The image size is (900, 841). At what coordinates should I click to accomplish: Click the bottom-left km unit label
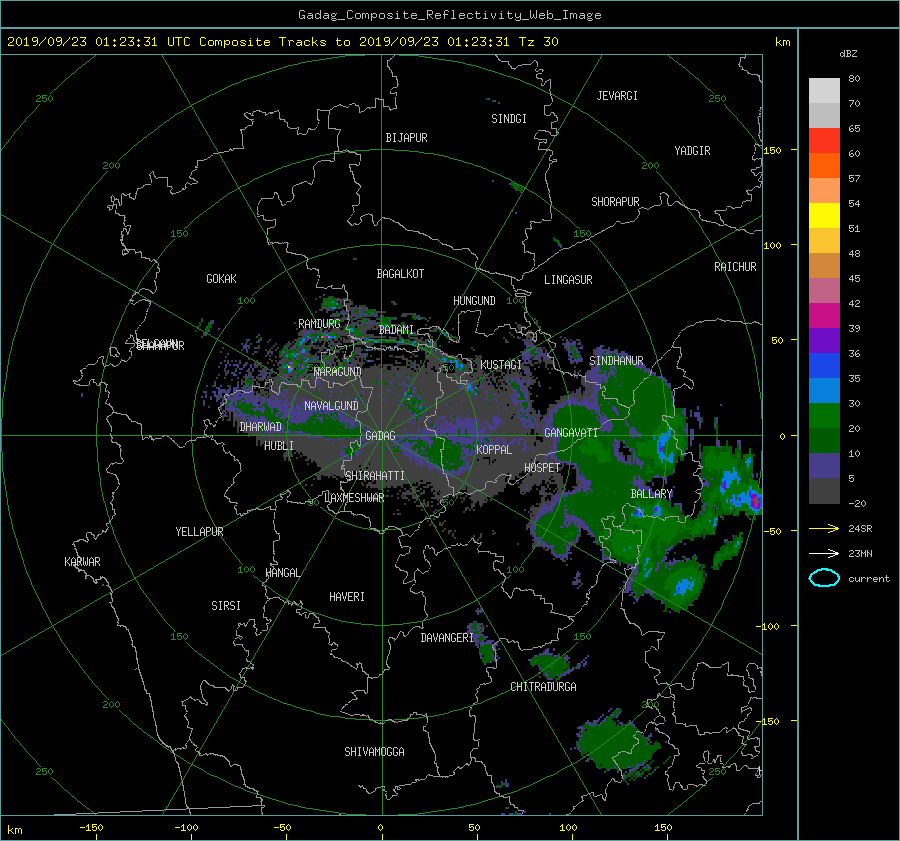(x=14, y=830)
